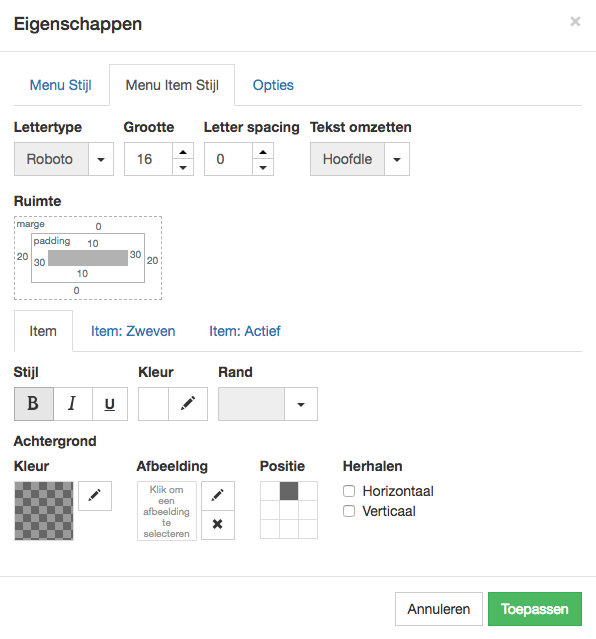
Task: Switch to the Item: Zweven tab
Action: (133, 331)
